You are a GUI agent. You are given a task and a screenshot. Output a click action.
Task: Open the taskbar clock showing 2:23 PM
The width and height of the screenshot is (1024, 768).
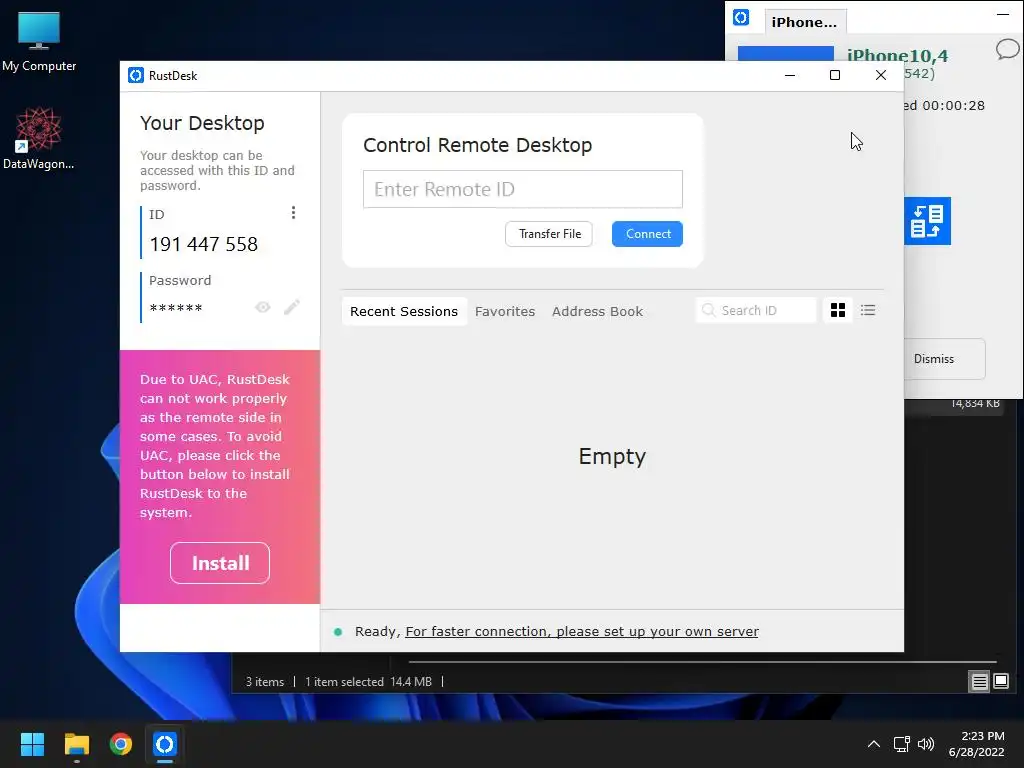coord(977,744)
